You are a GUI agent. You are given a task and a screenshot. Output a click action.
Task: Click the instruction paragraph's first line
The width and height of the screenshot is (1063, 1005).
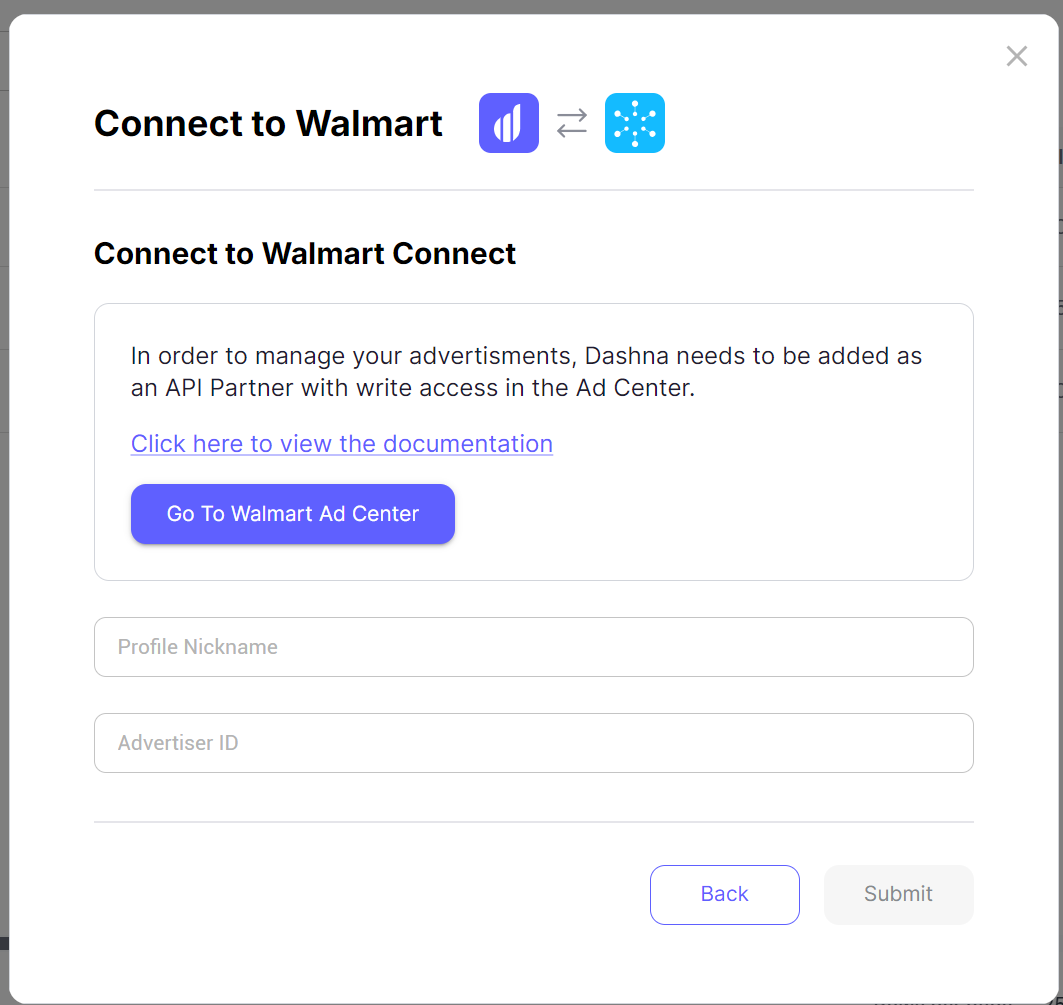[526, 356]
